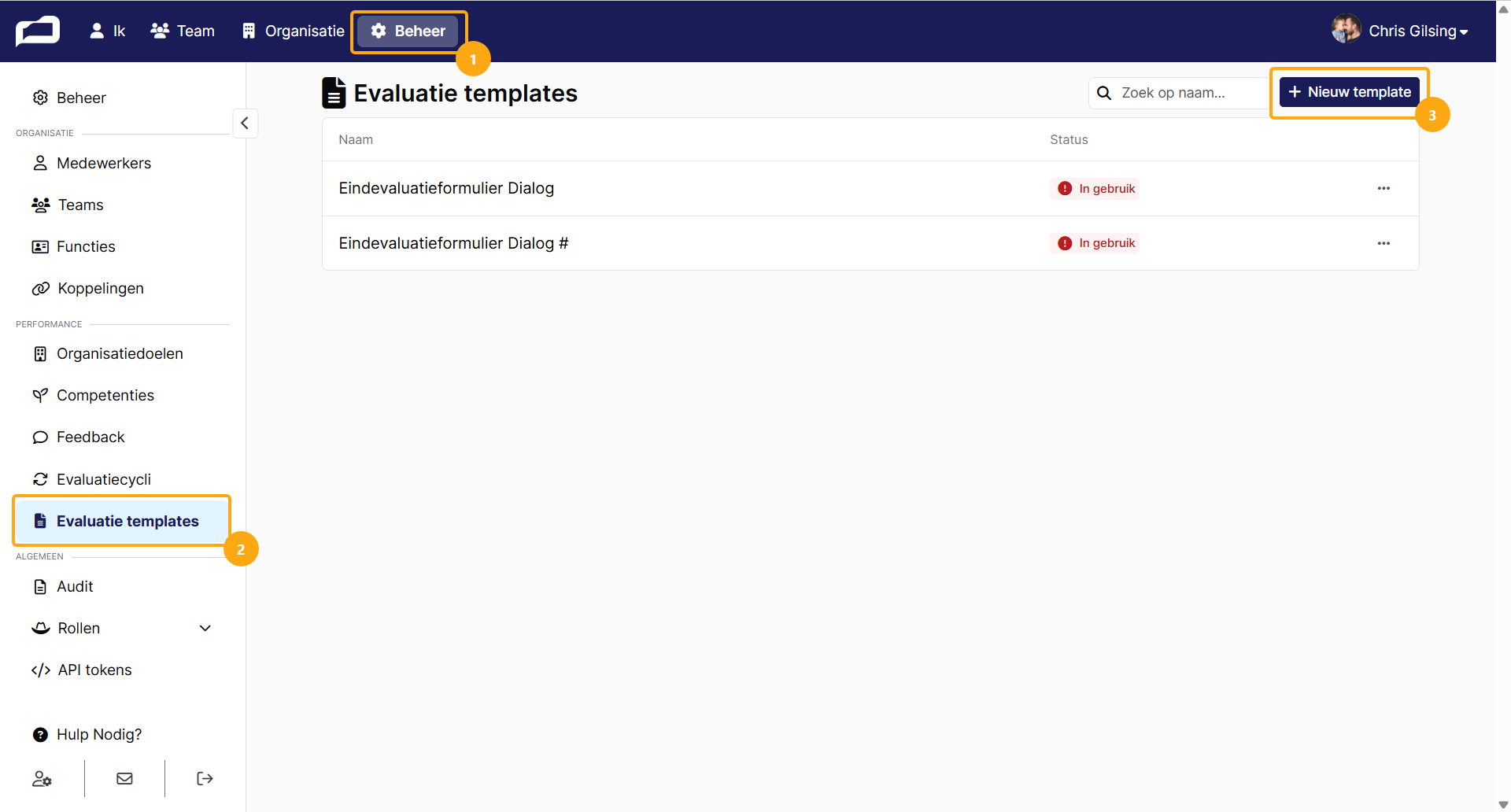Click the app logo in top bar
The height and width of the screenshot is (812, 1511).
(x=38, y=31)
